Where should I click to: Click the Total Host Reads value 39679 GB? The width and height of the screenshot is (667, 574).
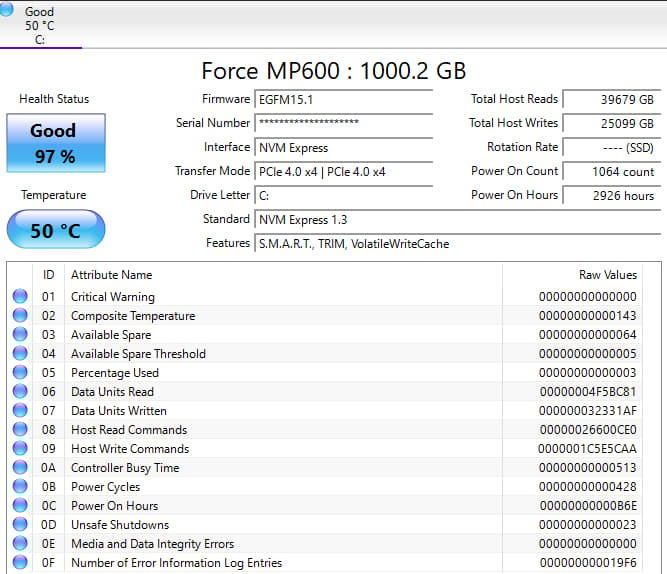pyautogui.click(x=612, y=99)
